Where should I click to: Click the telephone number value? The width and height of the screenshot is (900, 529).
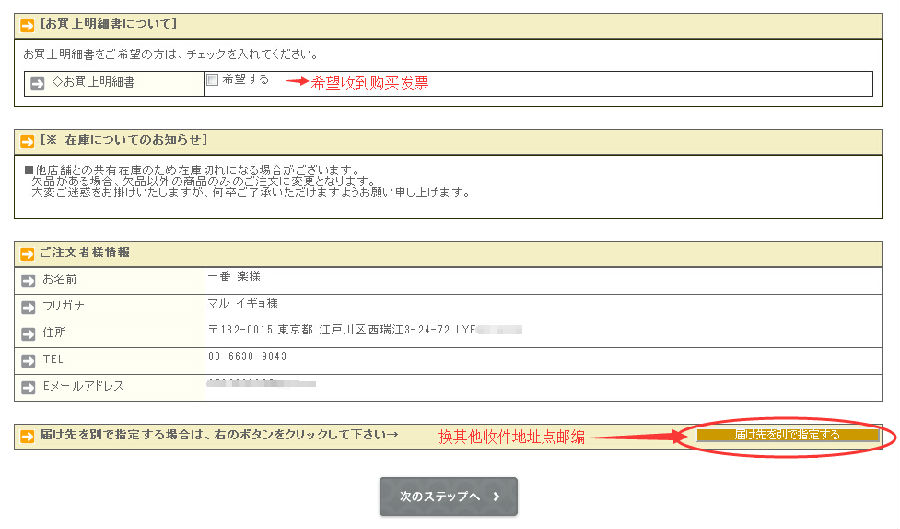pyautogui.click(x=247, y=356)
